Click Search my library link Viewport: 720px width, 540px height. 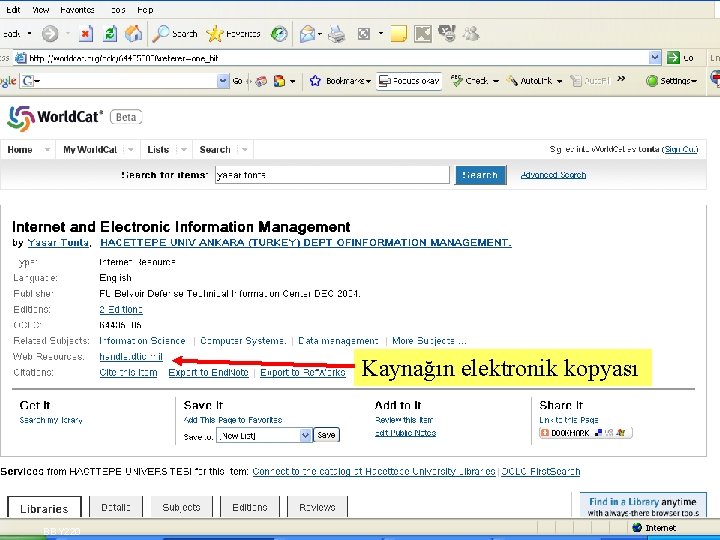(51, 420)
